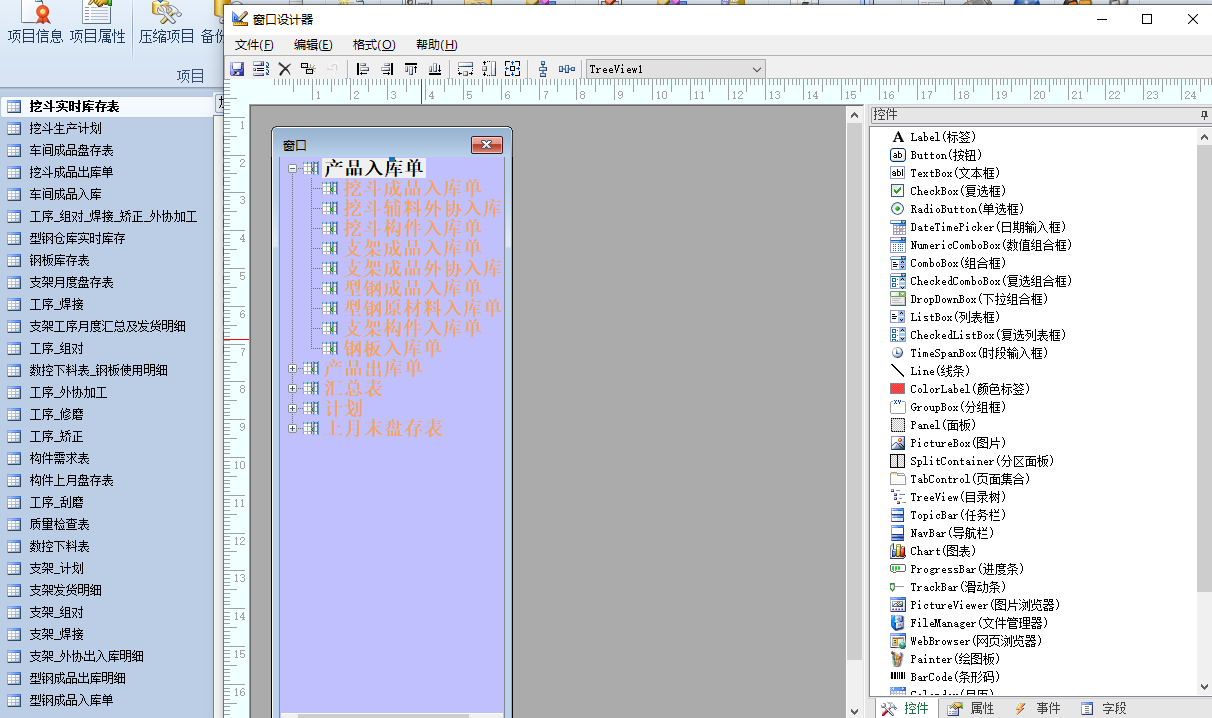Toggle the pin on the 控件 panel header

click(1204, 115)
